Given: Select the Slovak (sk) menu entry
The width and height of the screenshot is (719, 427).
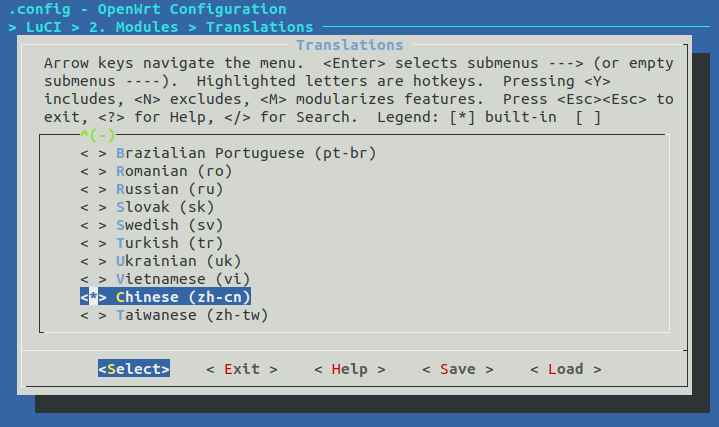Looking at the screenshot, I should (x=165, y=207).
